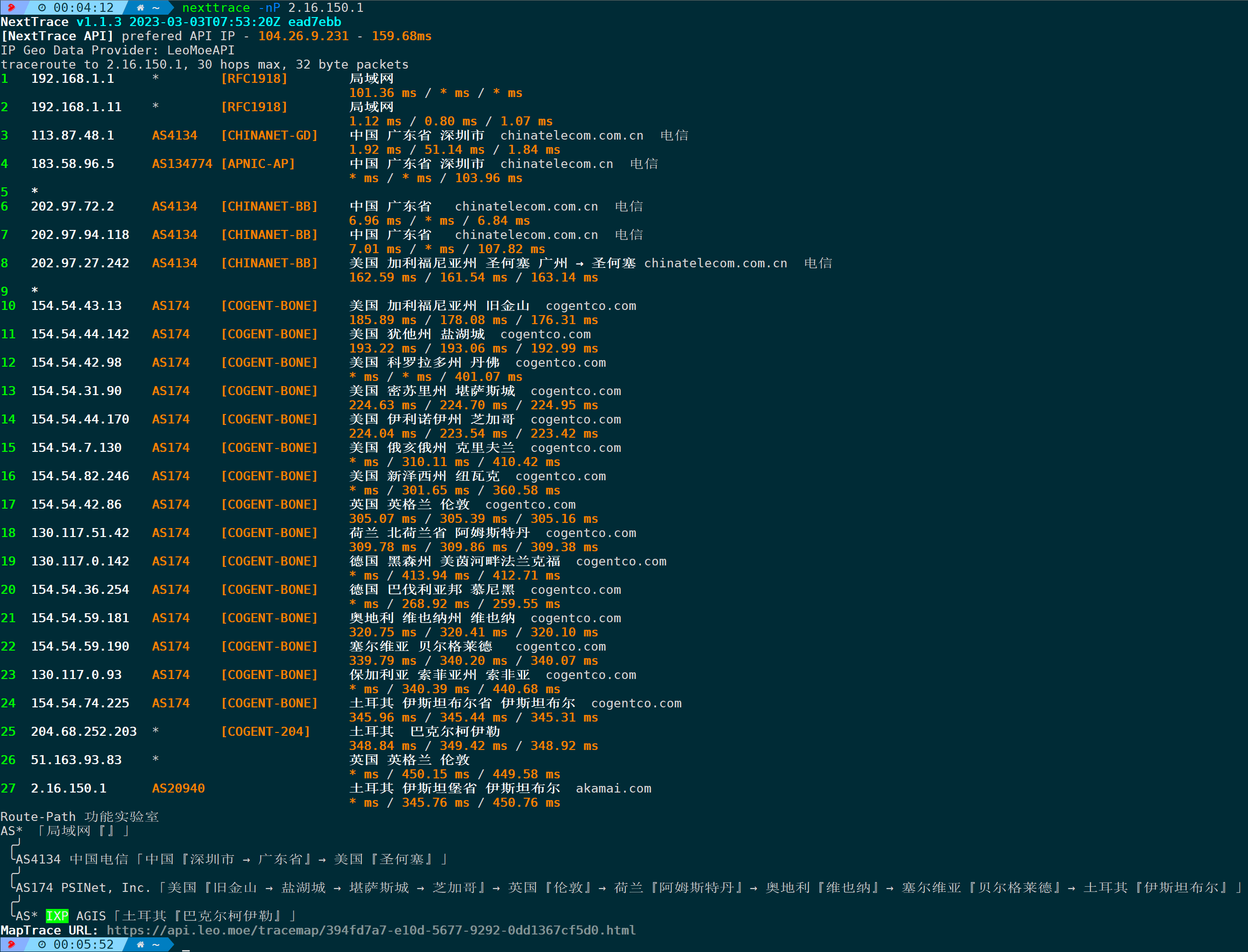Select IP address 202.97.94.118
The height and width of the screenshot is (952, 1248).
click(x=80, y=234)
